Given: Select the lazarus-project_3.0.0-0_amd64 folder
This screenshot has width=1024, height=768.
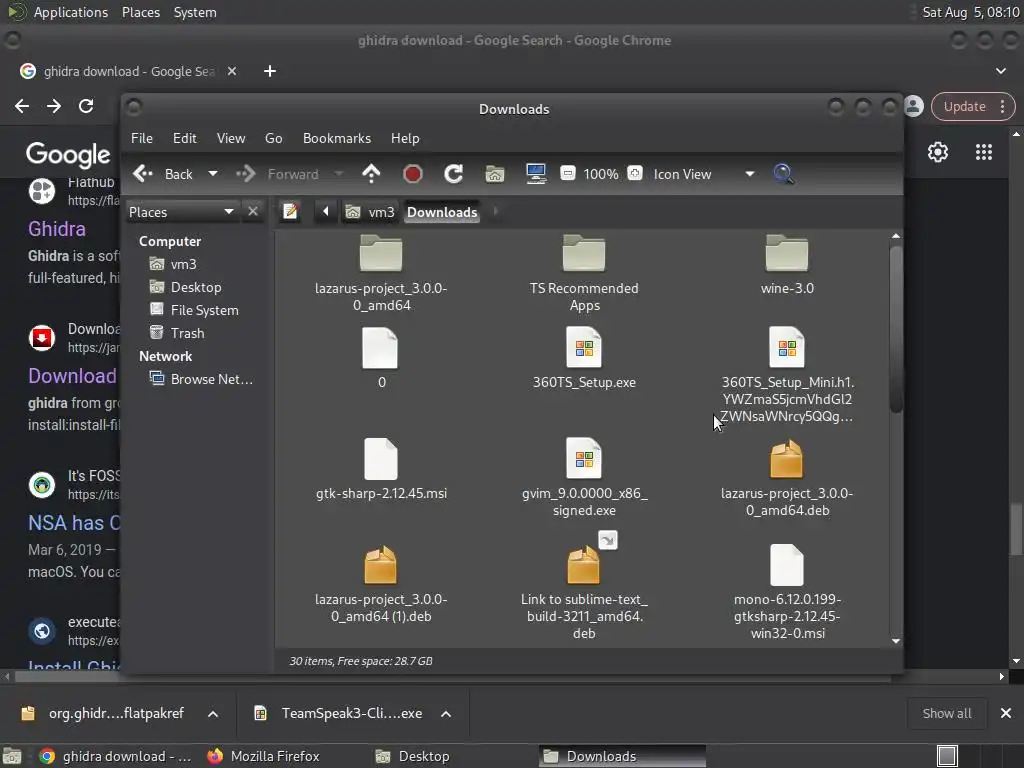Looking at the screenshot, I should [381, 274].
